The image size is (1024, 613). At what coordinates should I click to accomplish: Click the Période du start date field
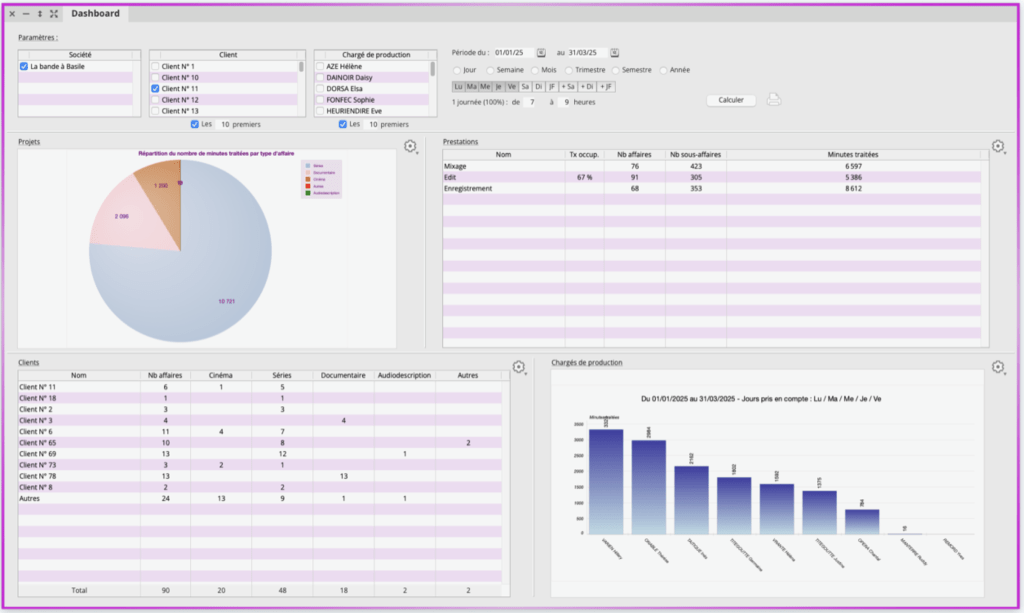pos(511,52)
